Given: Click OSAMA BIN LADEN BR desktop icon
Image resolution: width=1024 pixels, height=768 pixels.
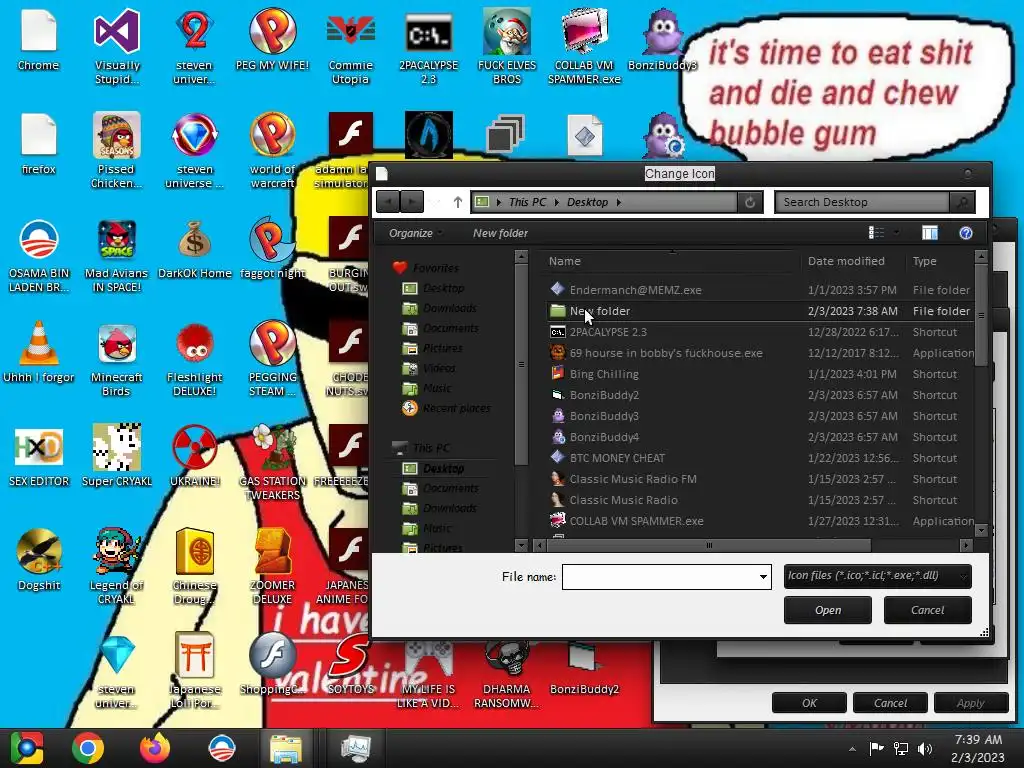Looking at the screenshot, I should coord(39,255).
